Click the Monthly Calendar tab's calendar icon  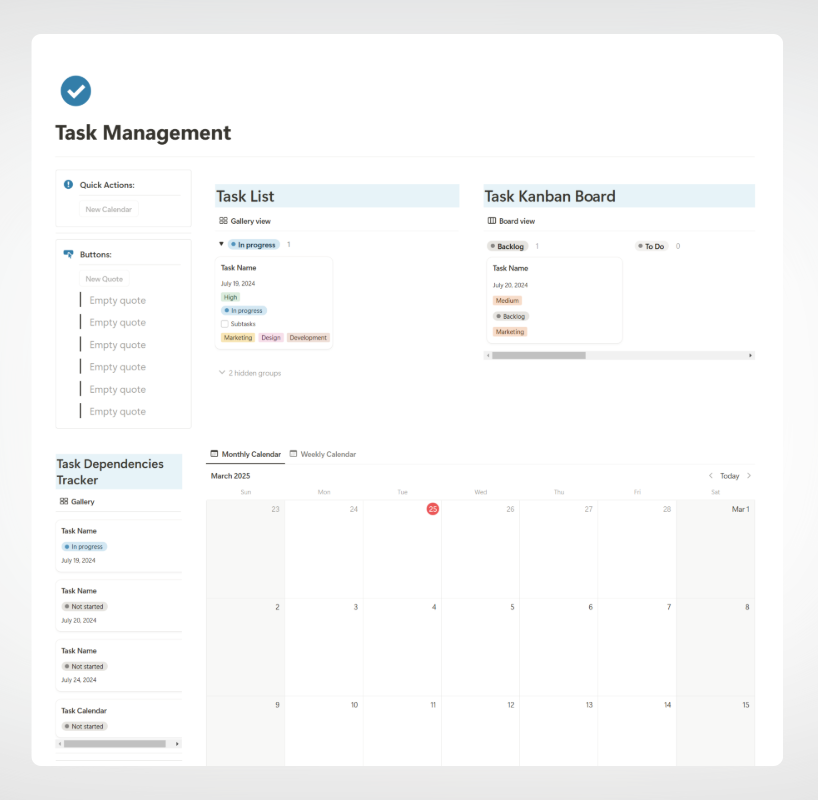coord(214,454)
